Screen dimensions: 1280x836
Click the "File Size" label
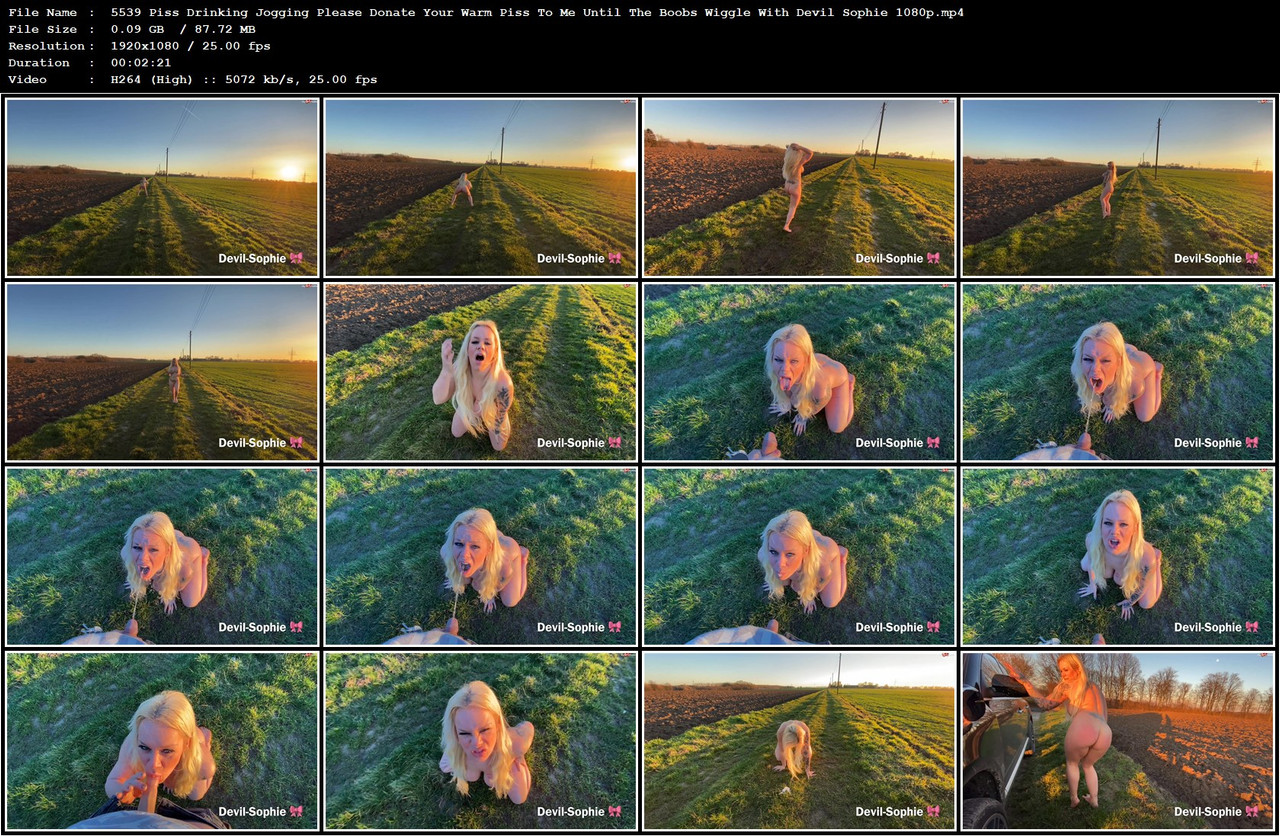43,29
